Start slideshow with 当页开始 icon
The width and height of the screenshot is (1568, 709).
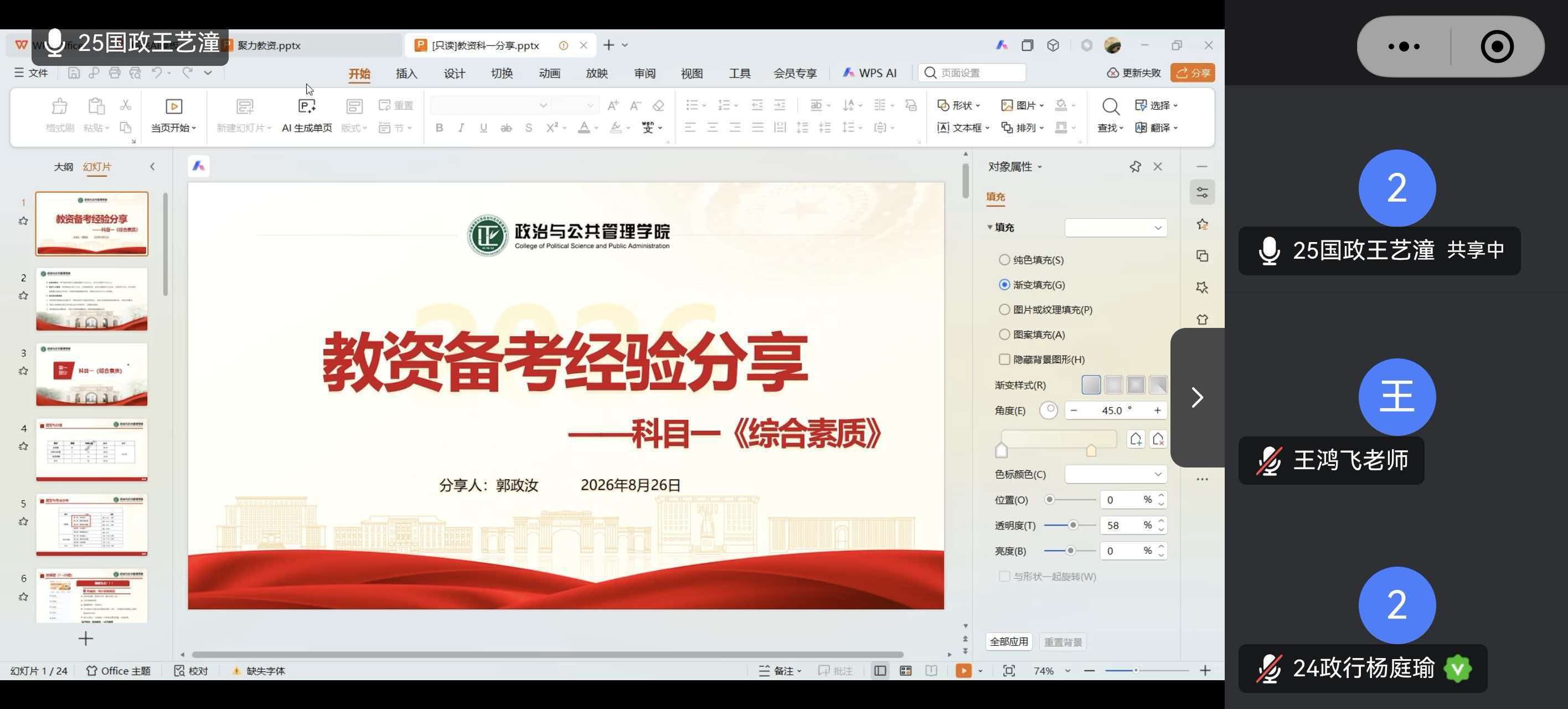pyautogui.click(x=173, y=106)
